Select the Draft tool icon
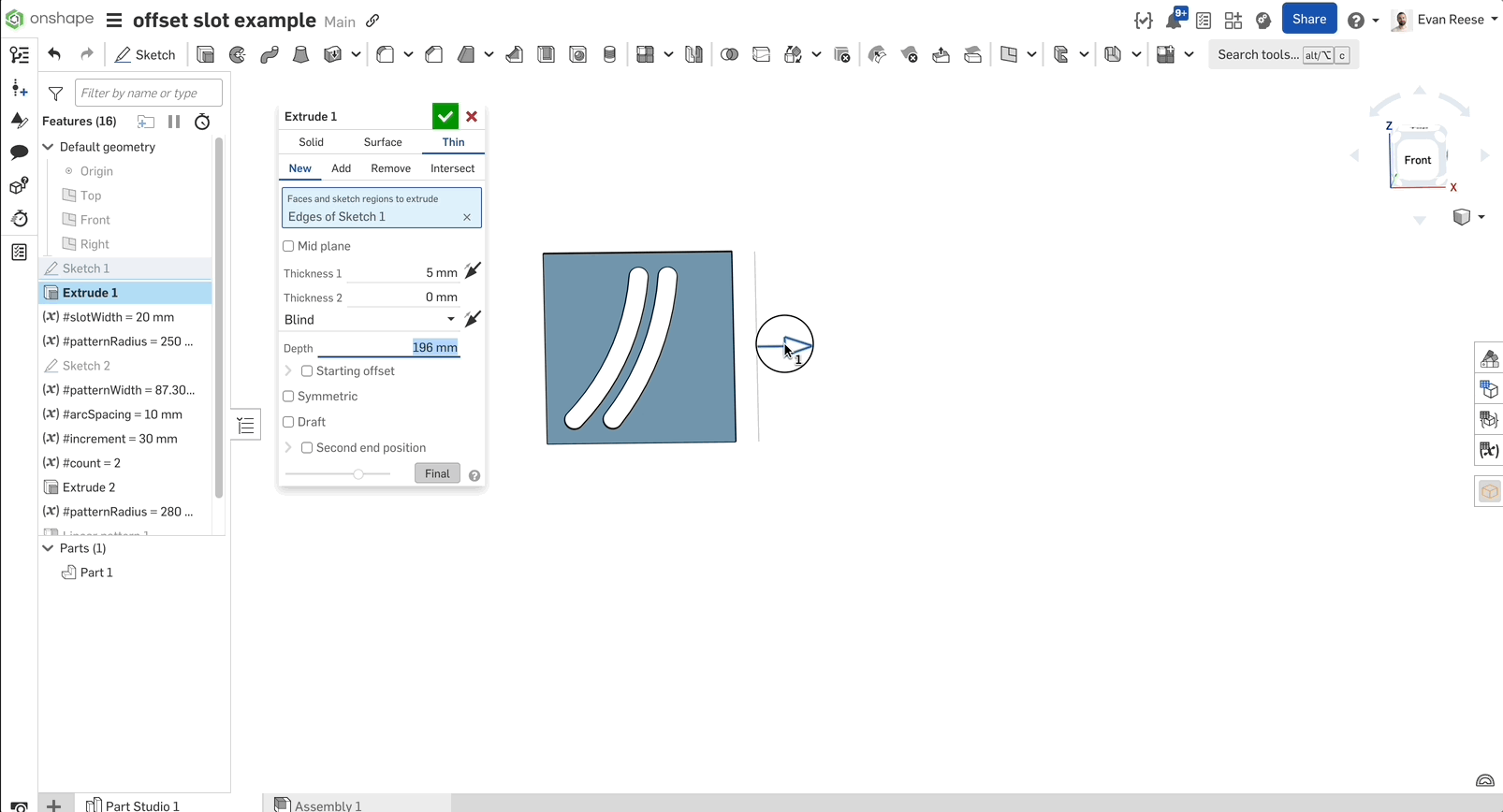 click(x=466, y=55)
